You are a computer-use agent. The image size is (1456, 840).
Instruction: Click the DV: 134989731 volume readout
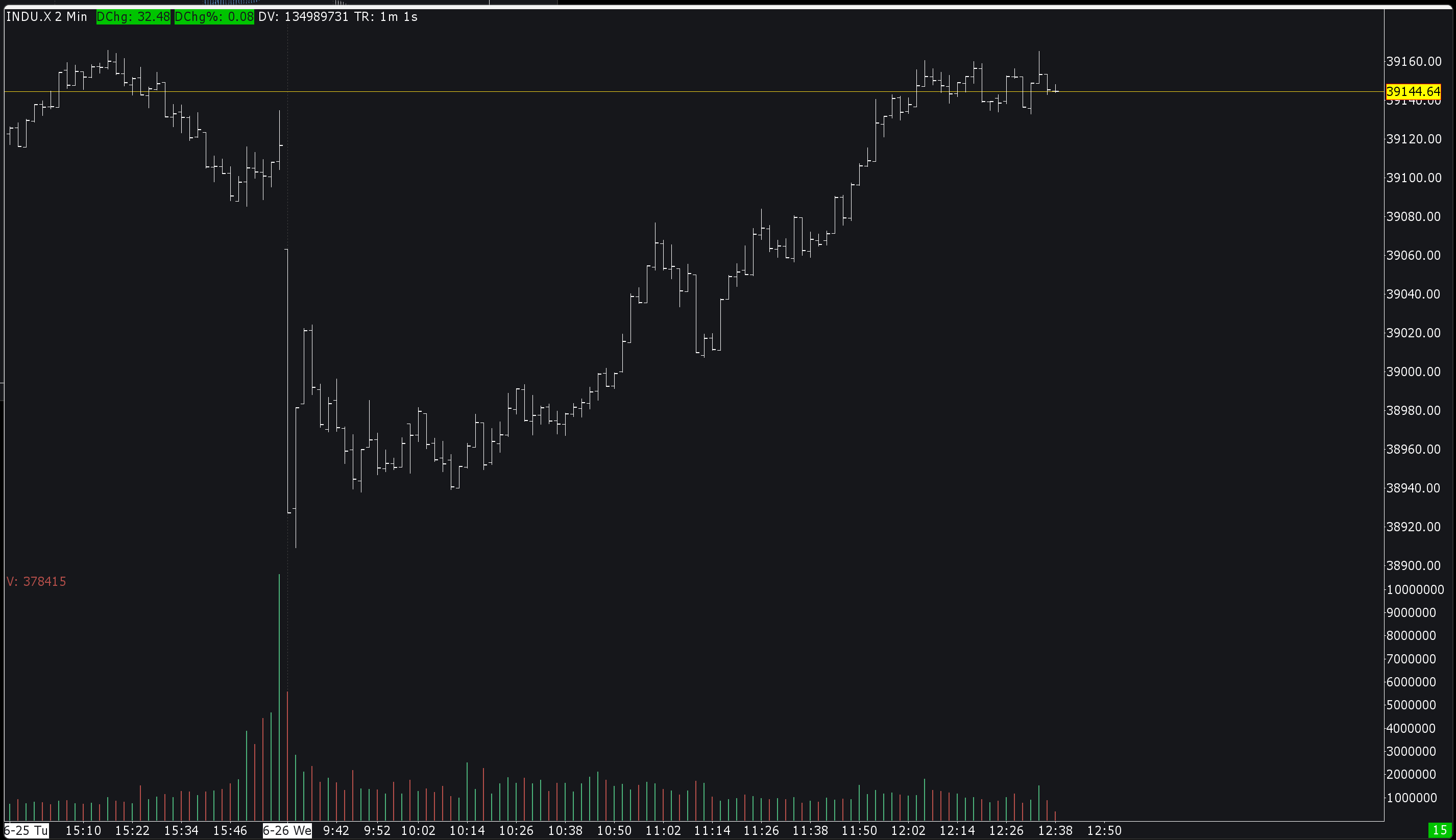coord(303,17)
